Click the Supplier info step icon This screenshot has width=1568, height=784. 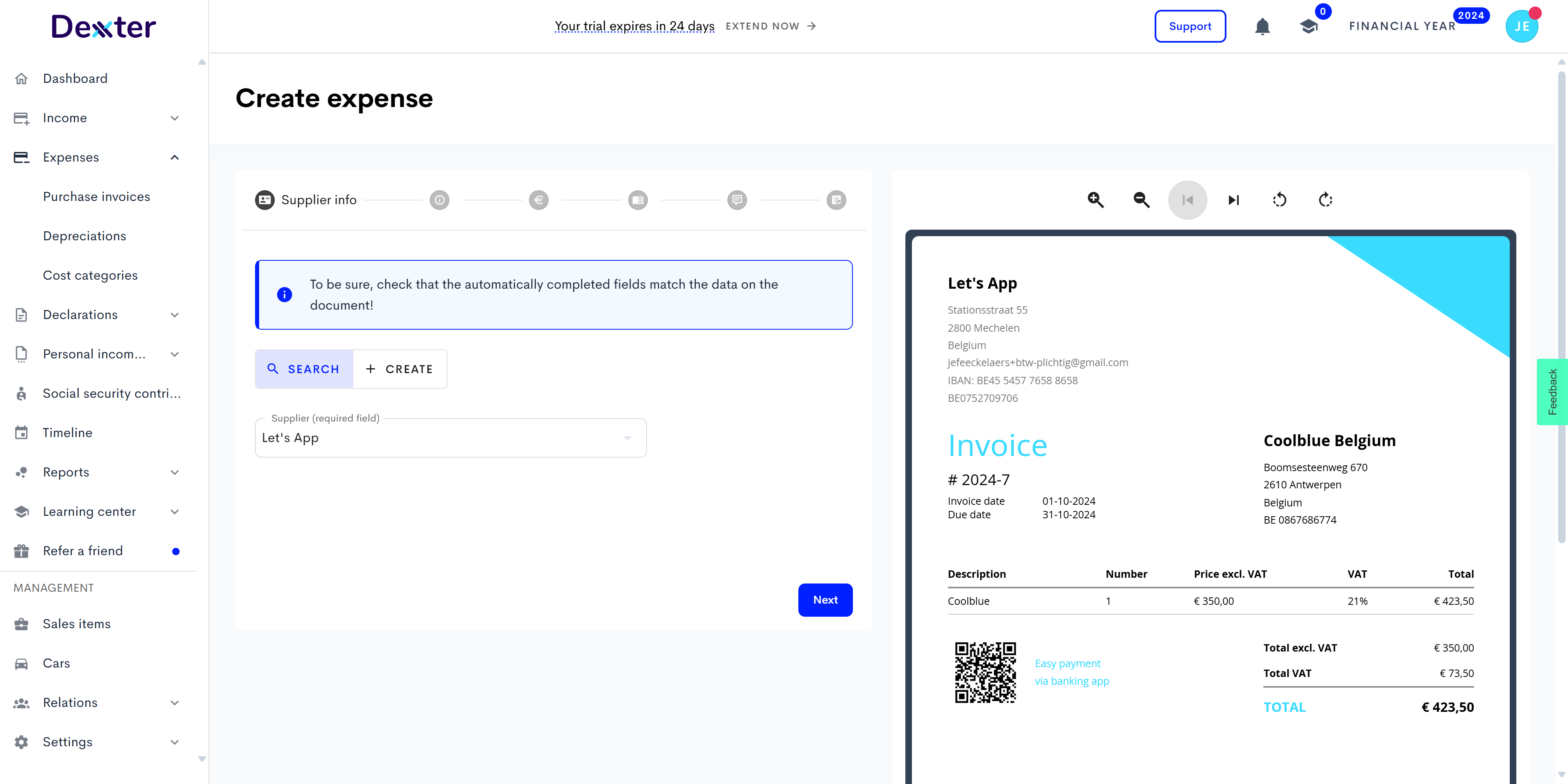point(265,200)
